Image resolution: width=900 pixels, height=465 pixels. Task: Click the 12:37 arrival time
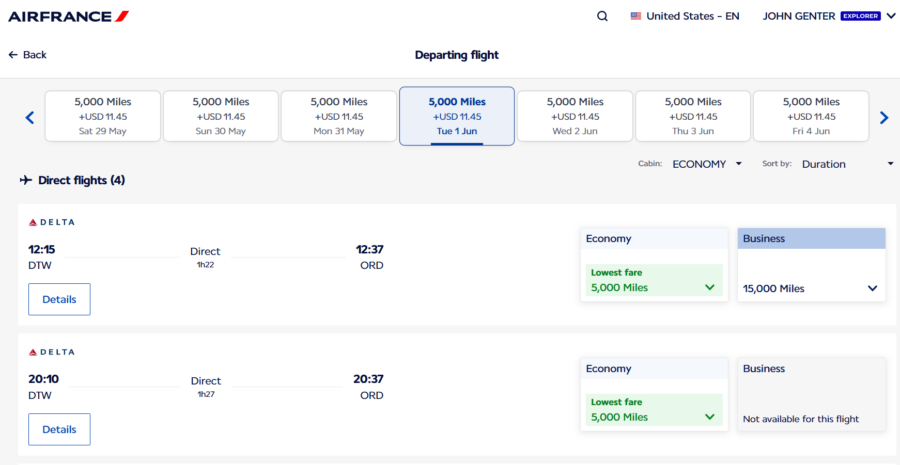[x=368, y=250]
